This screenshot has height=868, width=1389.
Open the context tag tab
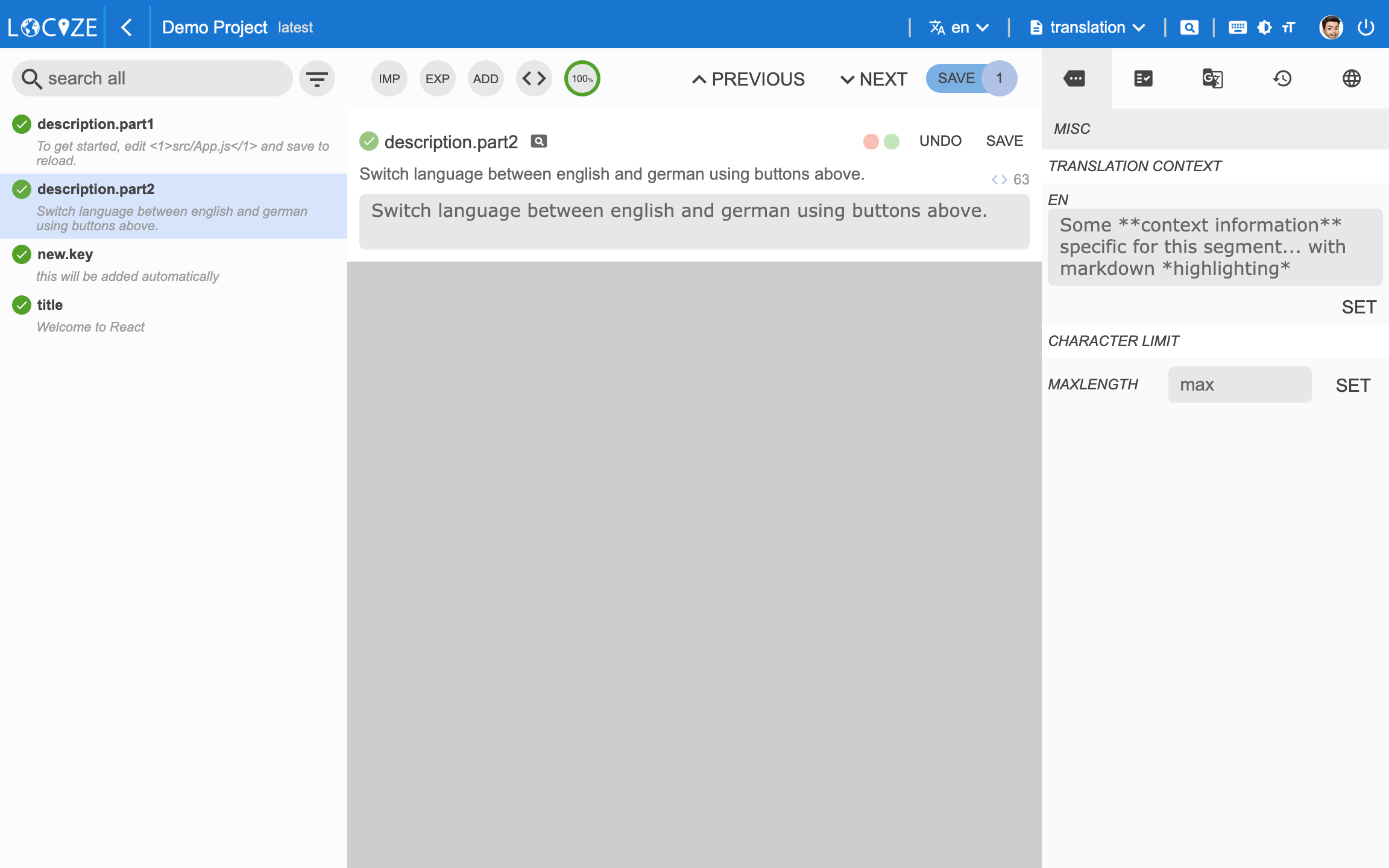point(1074,78)
